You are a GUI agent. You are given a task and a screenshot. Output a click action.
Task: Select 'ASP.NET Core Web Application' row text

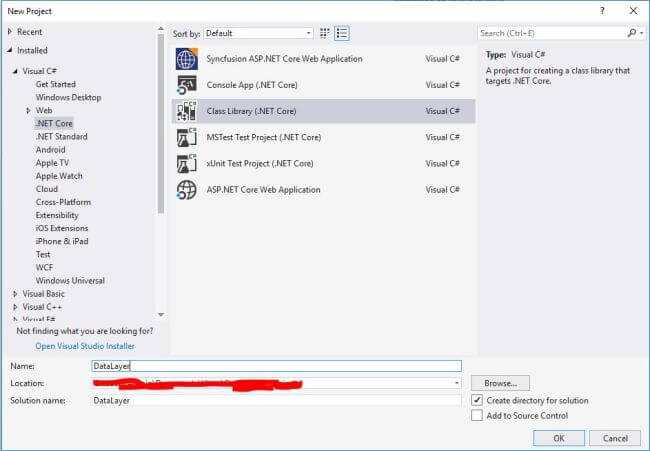coord(264,190)
